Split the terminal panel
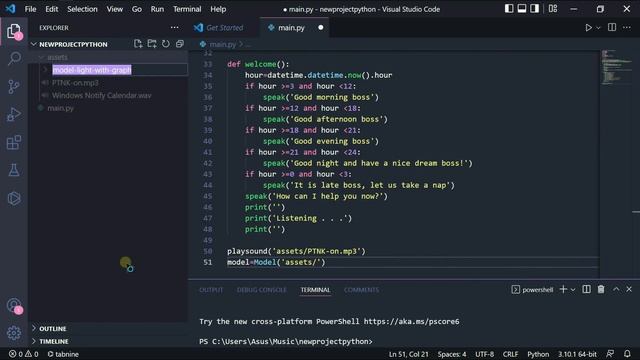The height and width of the screenshot is (360, 640). click(587, 289)
